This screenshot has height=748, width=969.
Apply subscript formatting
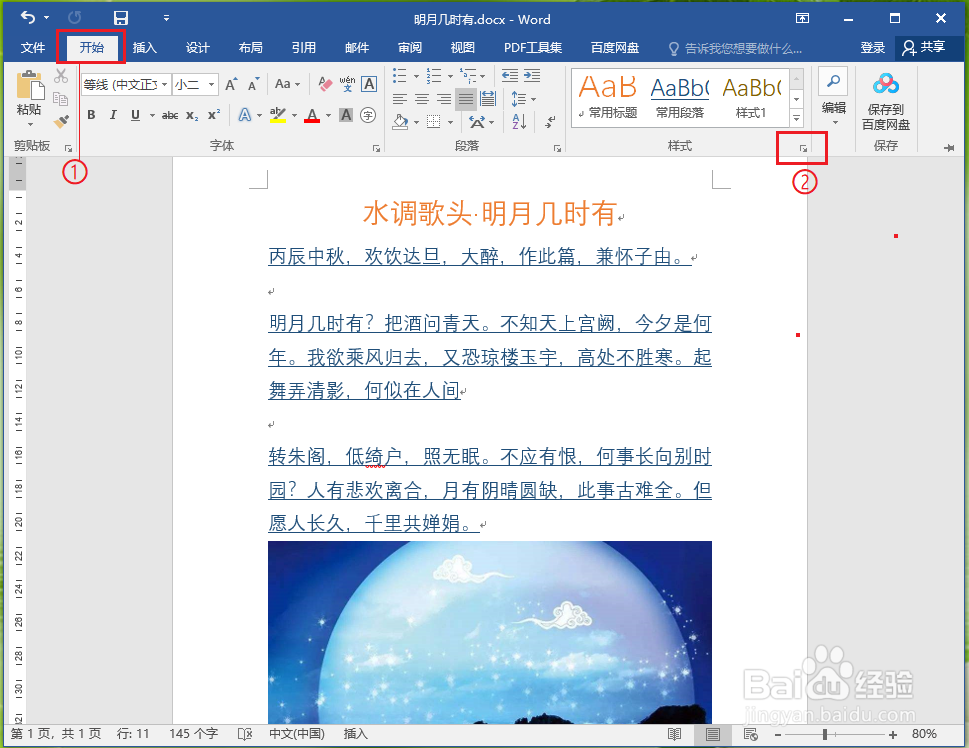point(192,116)
